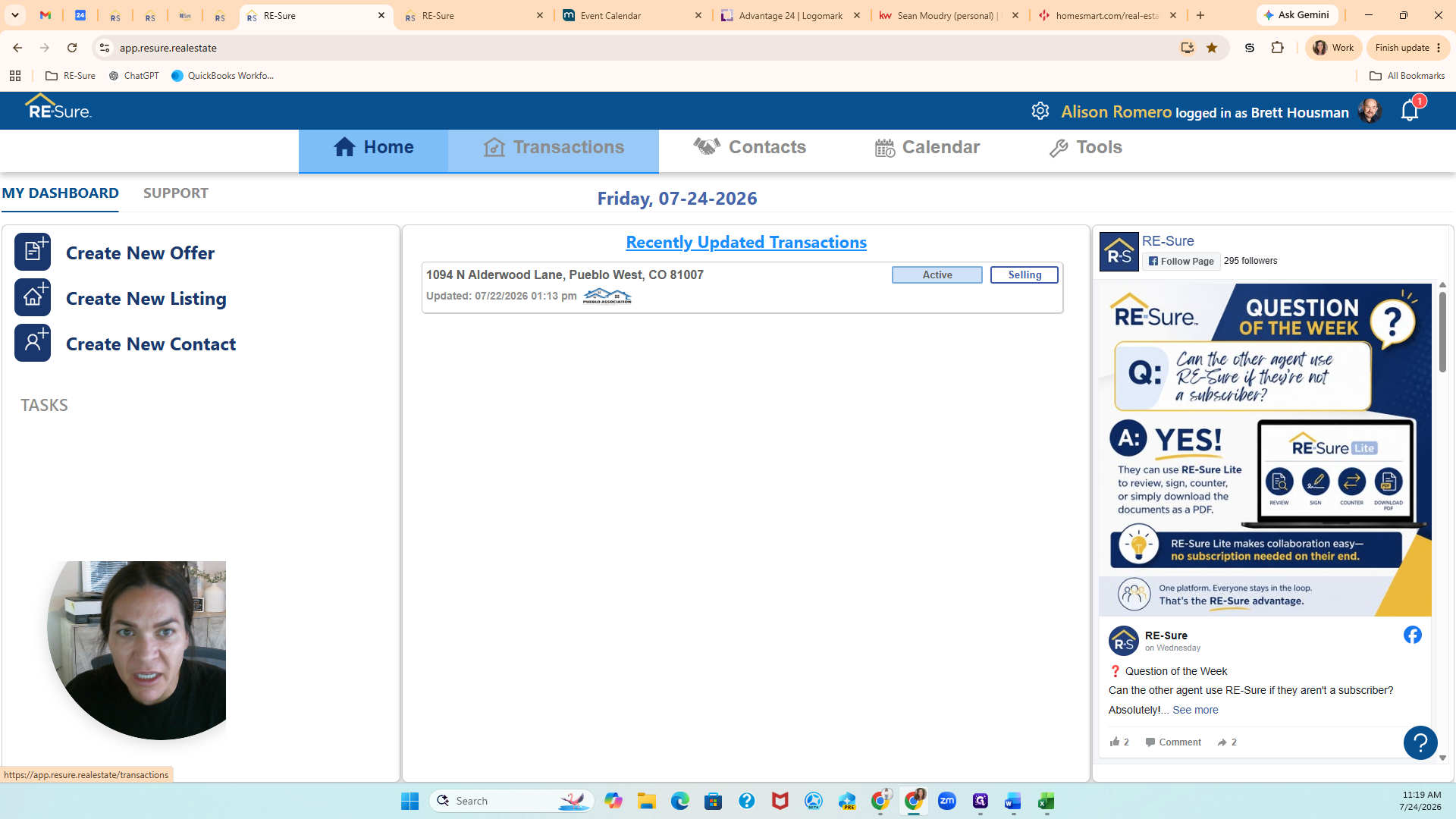
Task: Click the RE-Sure logo in header
Action: click(58, 108)
